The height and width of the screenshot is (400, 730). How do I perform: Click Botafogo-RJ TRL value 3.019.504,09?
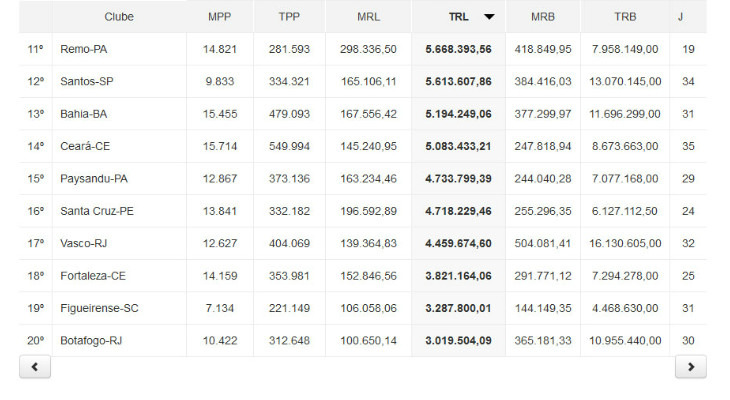click(458, 340)
